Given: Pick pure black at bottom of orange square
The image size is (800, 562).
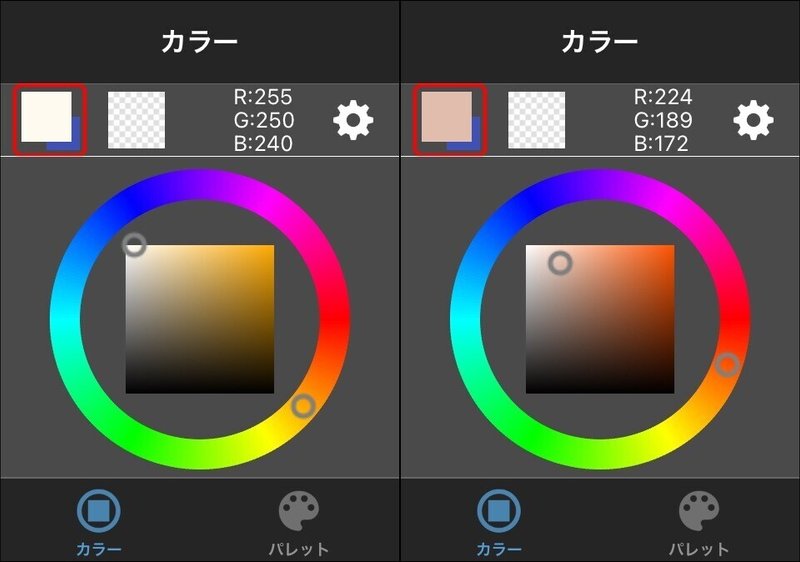Looking at the screenshot, I should pyautogui.click(x=600, y=390).
